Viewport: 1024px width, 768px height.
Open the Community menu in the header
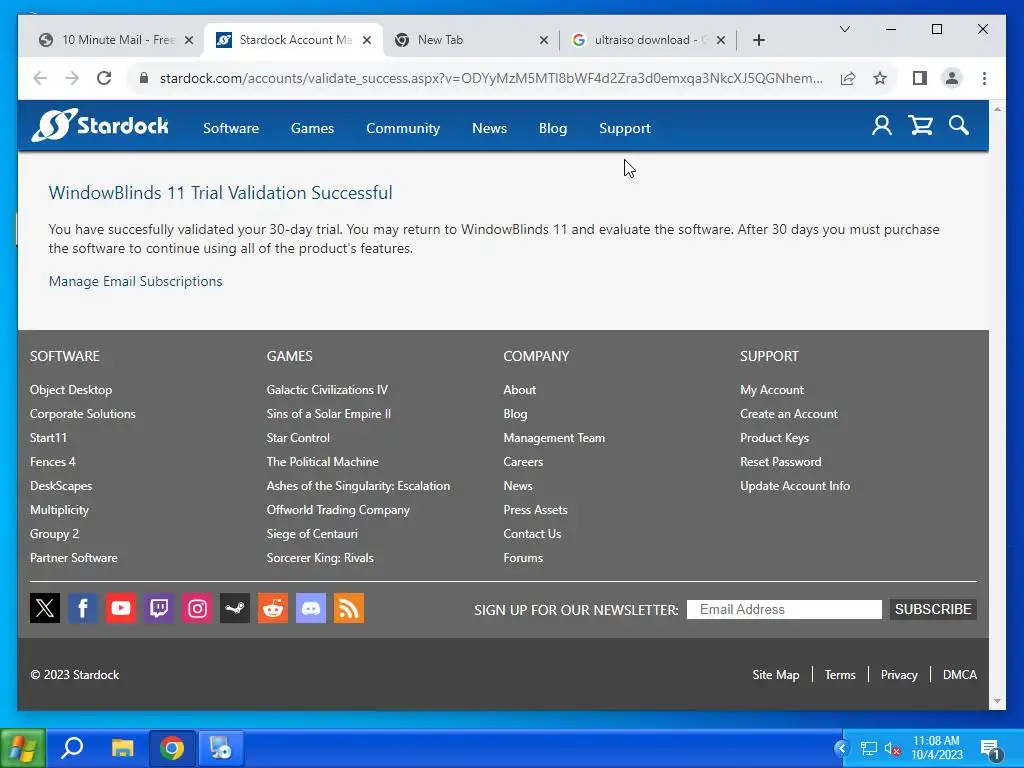402,128
